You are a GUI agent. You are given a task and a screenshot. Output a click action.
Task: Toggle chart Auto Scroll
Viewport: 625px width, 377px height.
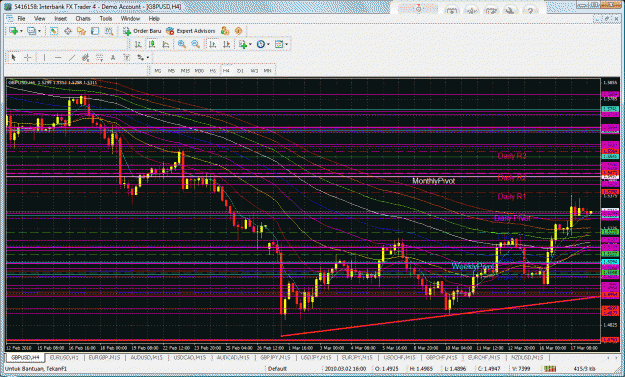(x=212, y=44)
